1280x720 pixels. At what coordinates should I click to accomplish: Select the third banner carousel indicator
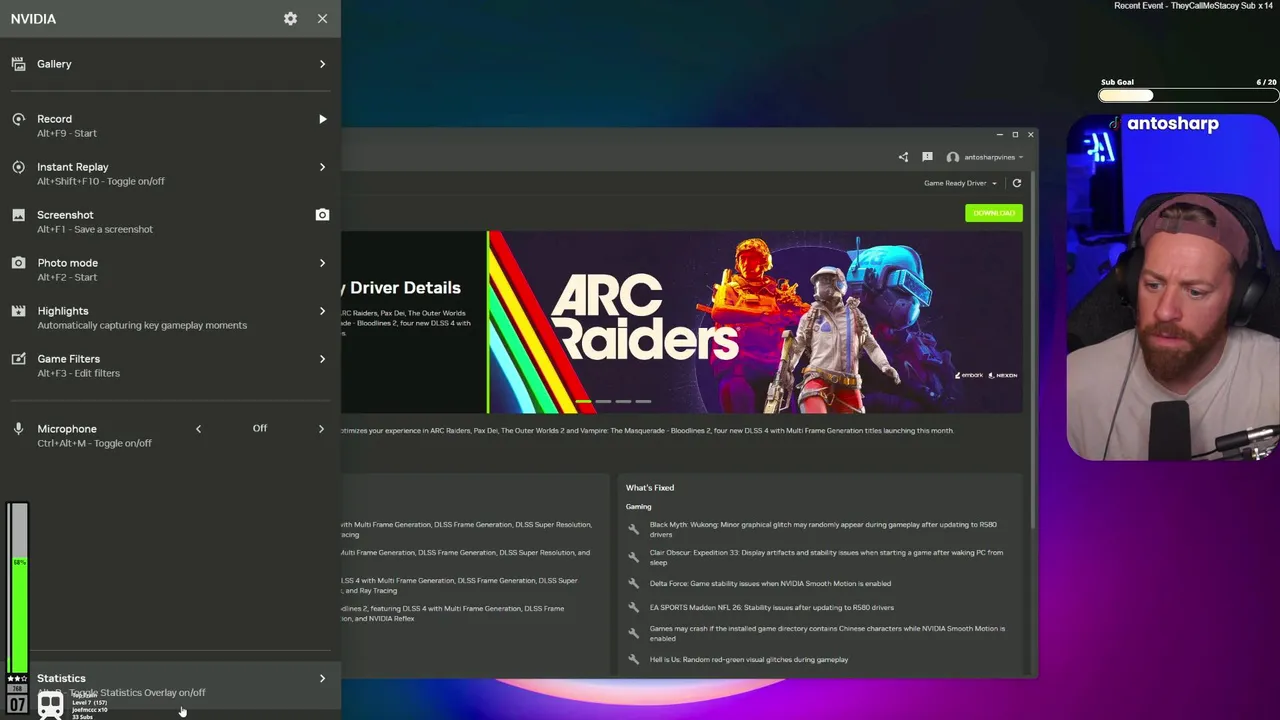623,401
